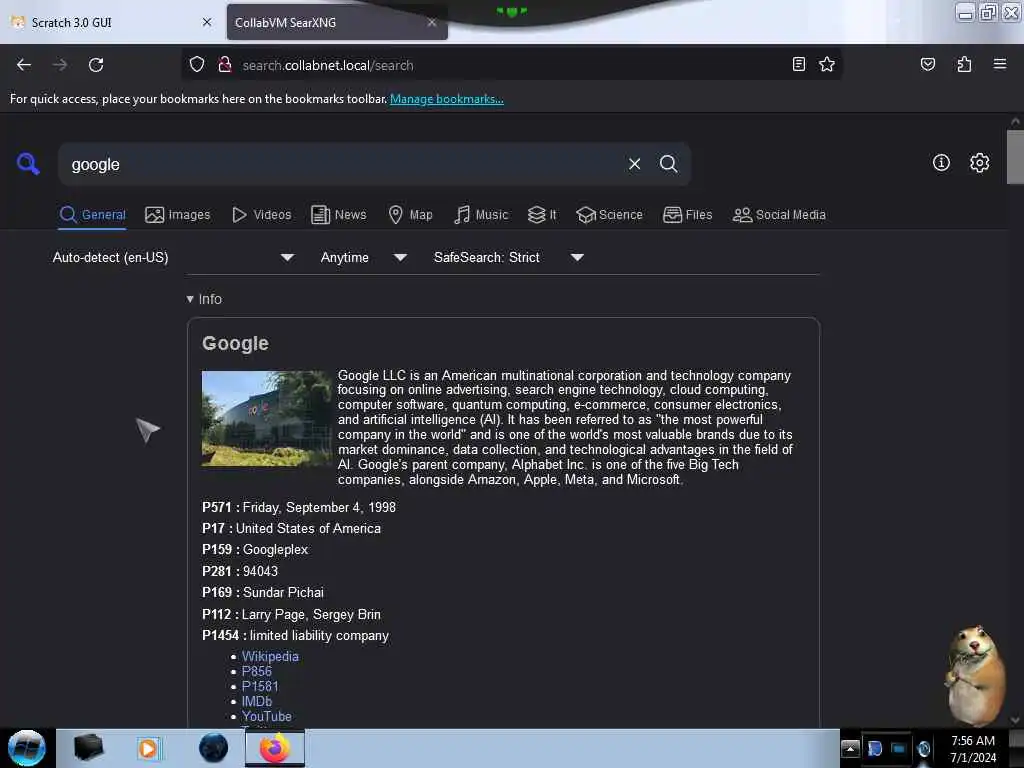Viewport: 1024px width, 768px height.
Task: Open the SafeSearch: Strict dropdown
Action: pos(509,257)
